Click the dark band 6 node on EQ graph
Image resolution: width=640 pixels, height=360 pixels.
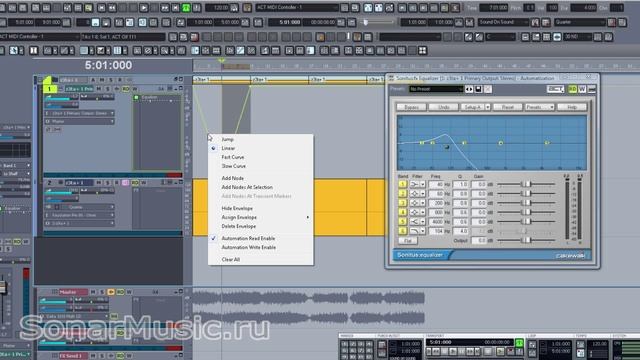click(x=447, y=147)
